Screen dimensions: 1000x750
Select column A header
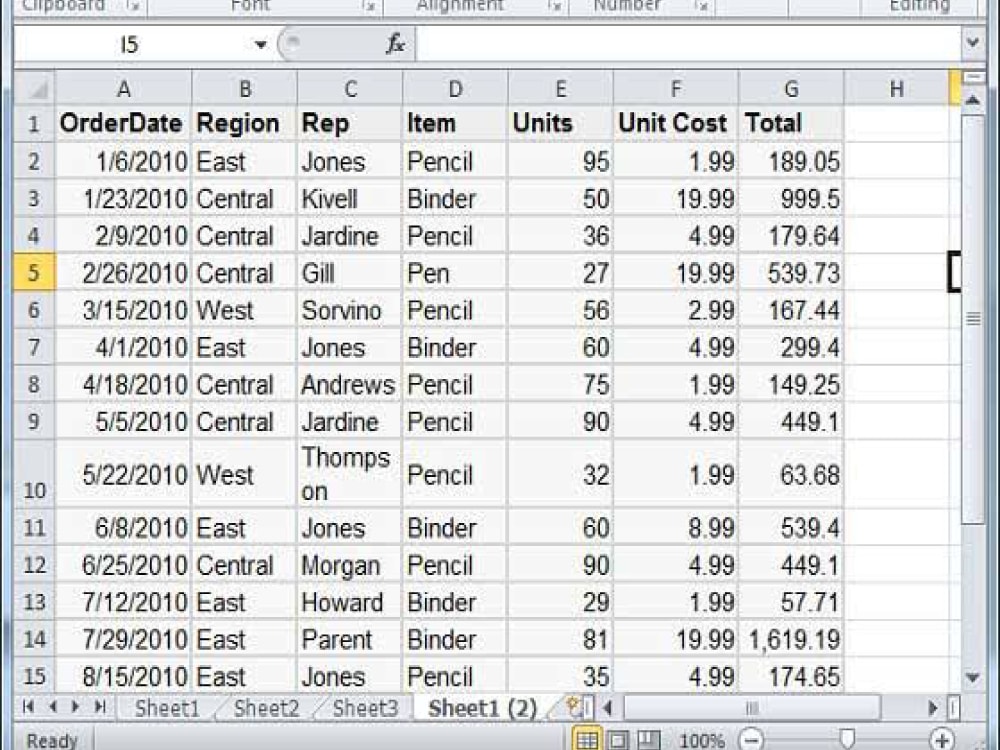coord(124,89)
